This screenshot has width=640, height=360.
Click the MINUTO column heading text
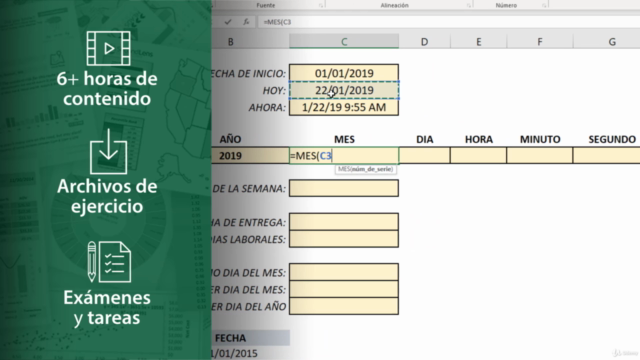pyautogui.click(x=540, y=140)
